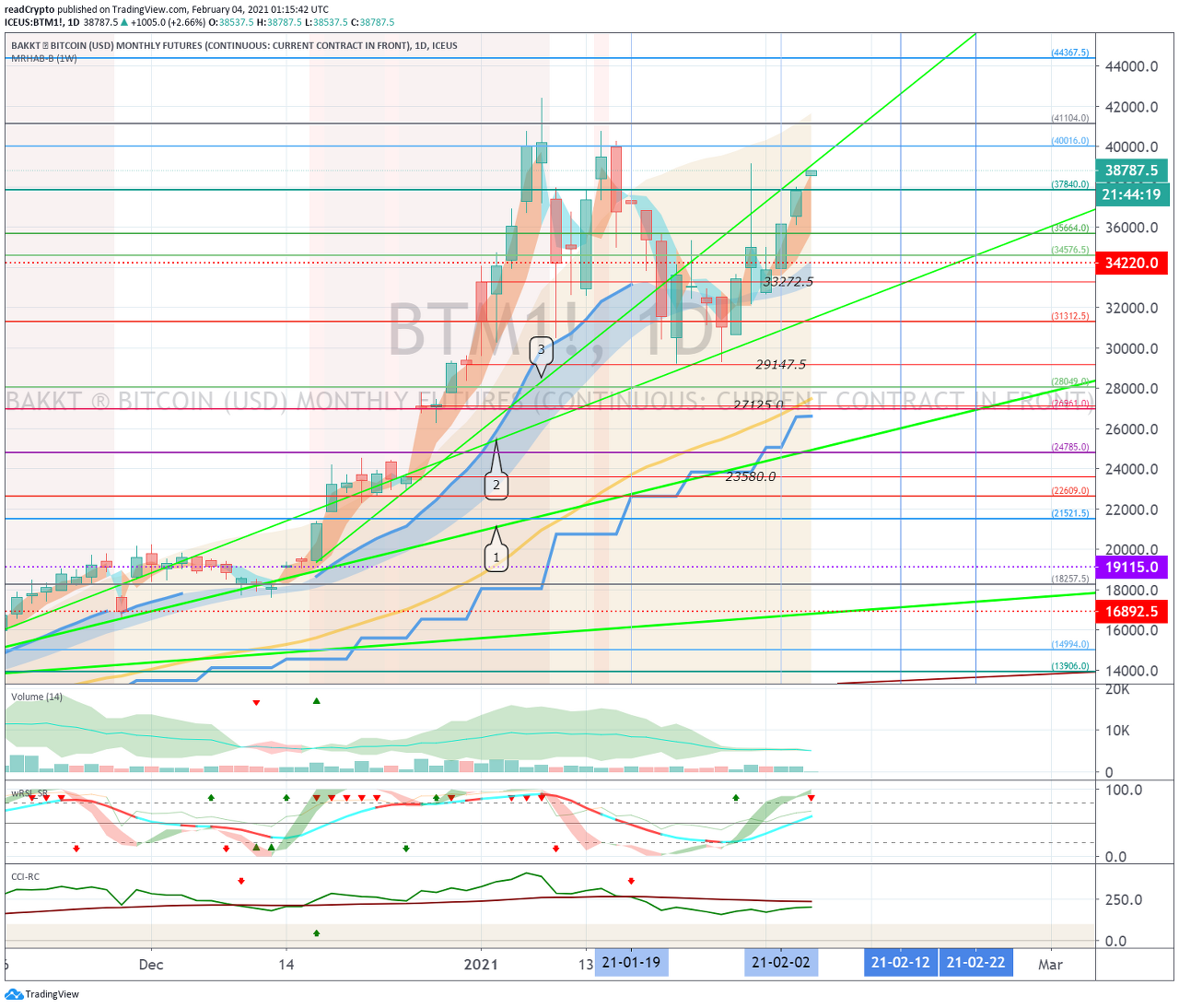Select the 21-02-02 date marker on time axis
Image resolution: width=1179 pixels, height=1008 pixels.
coord(781,963)
